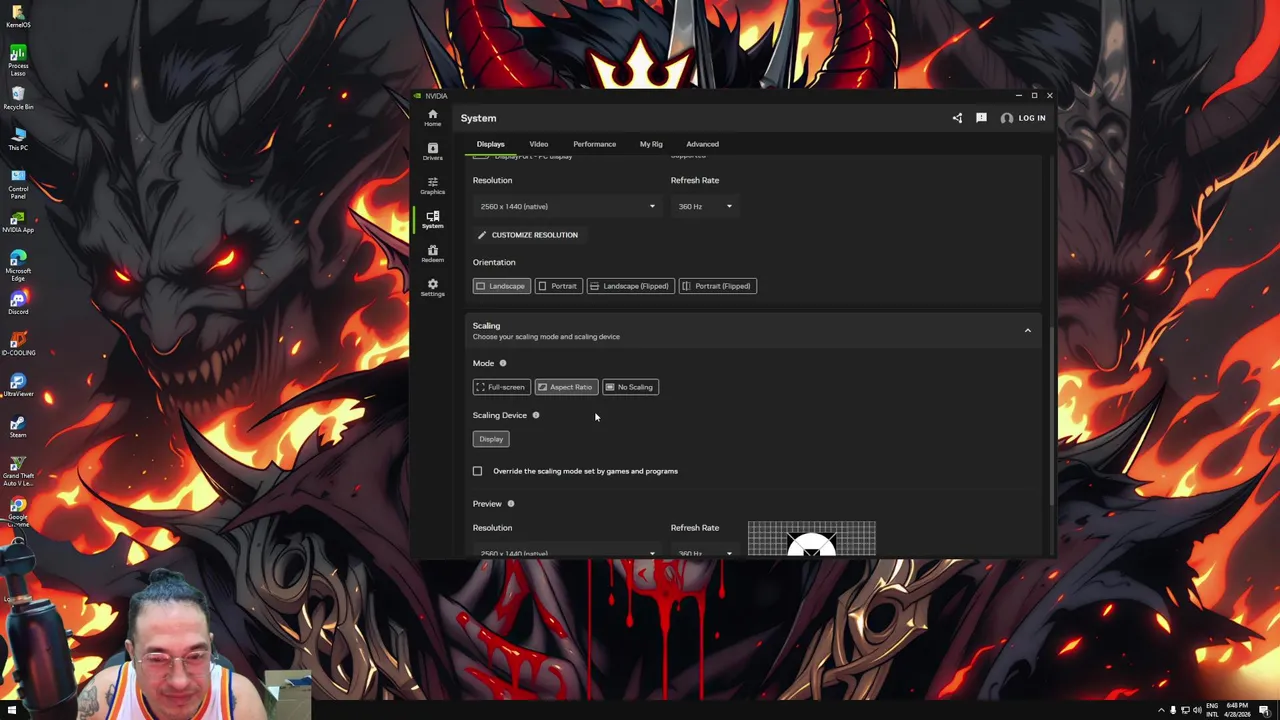This screenshot has height=720, width=1280.
Task: Click the scaling preview thumbnail image
Action: coord(811,538)
